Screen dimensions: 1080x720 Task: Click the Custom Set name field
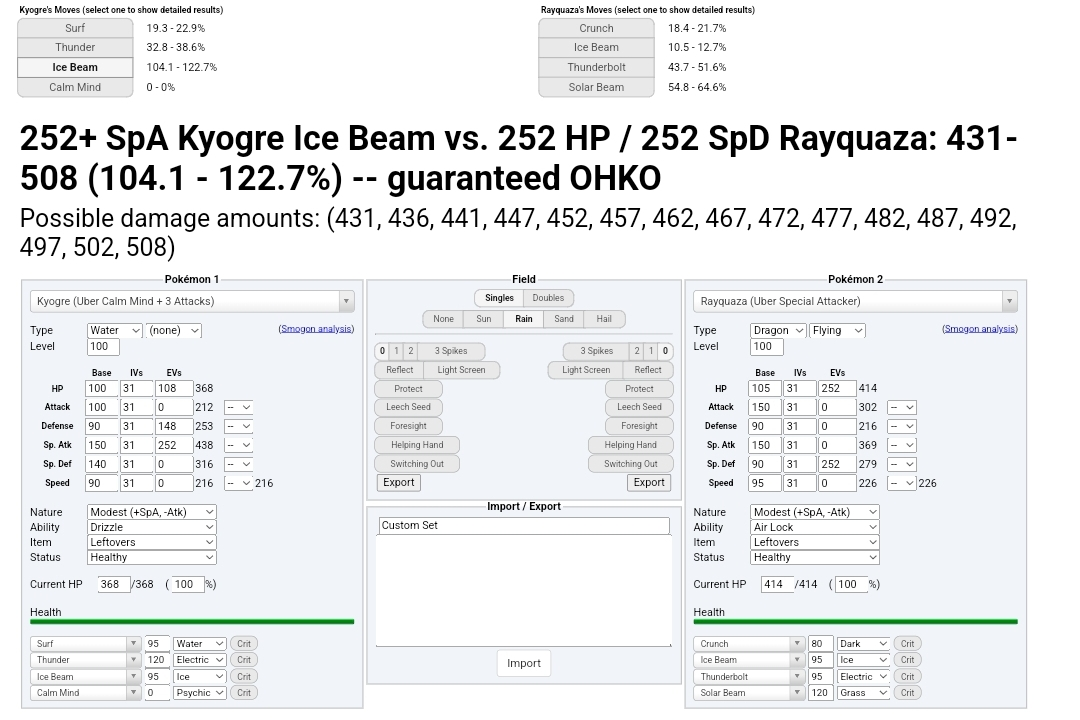(x=523, y=526)
